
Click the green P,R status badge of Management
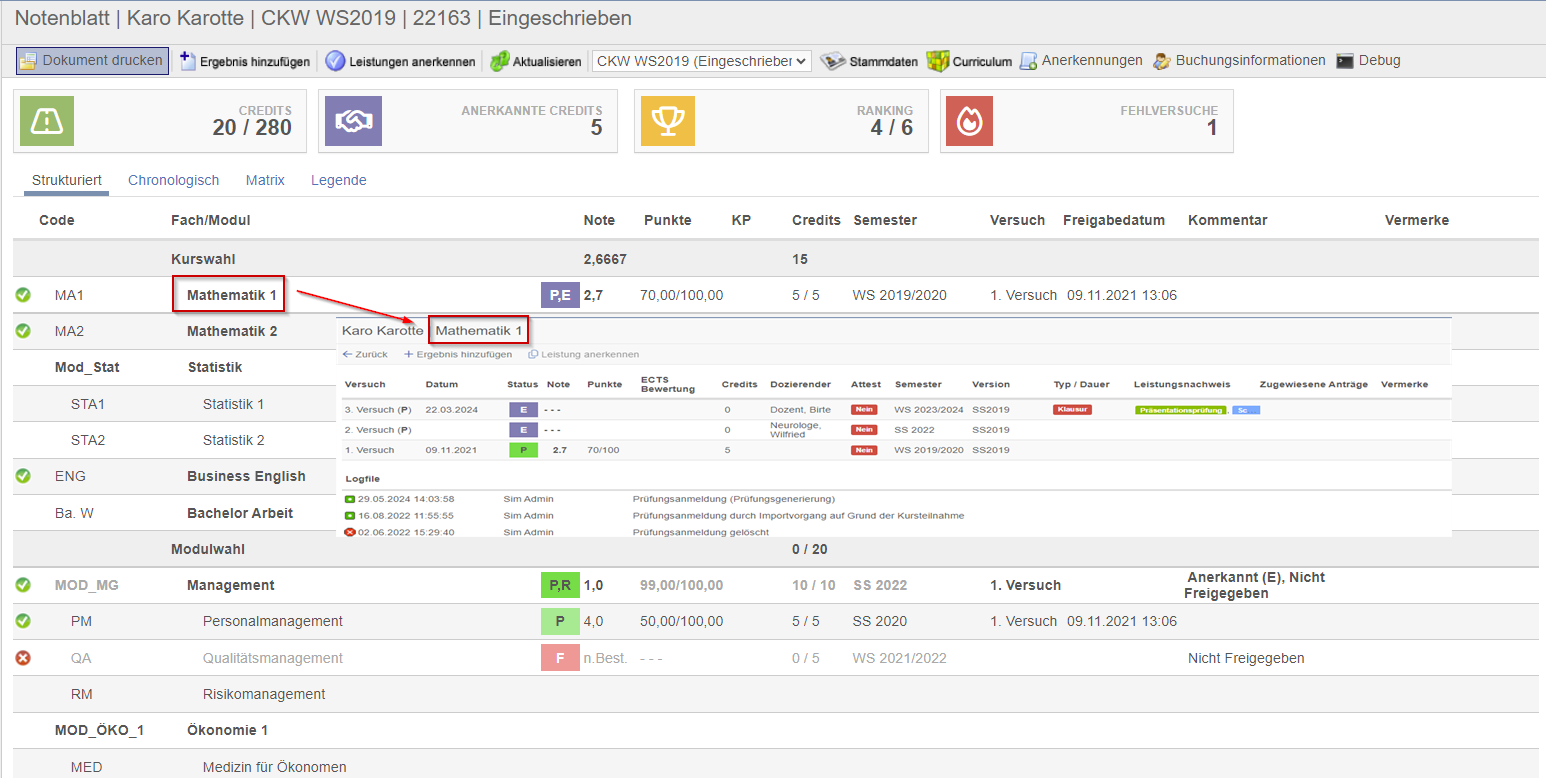click(560, 585)
